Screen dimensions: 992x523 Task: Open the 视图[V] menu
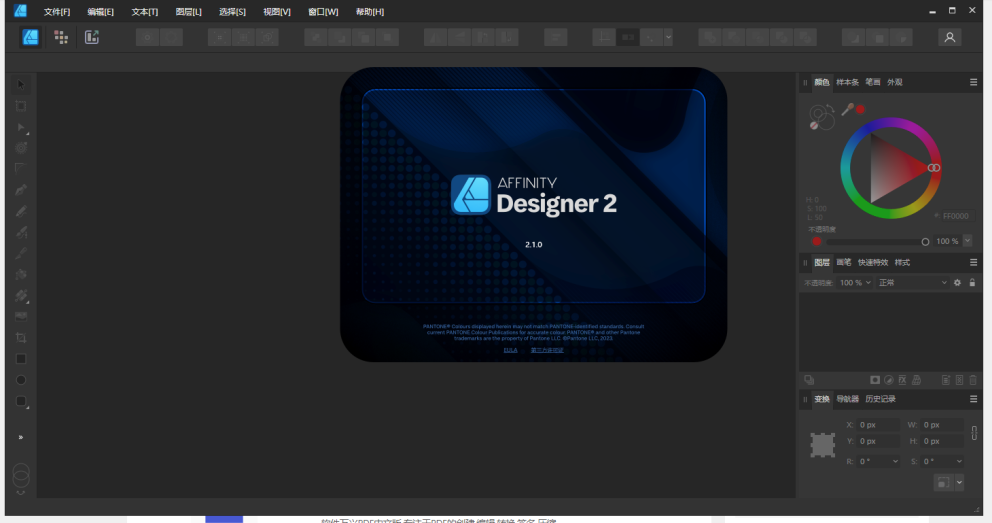(x=276, y=12)
